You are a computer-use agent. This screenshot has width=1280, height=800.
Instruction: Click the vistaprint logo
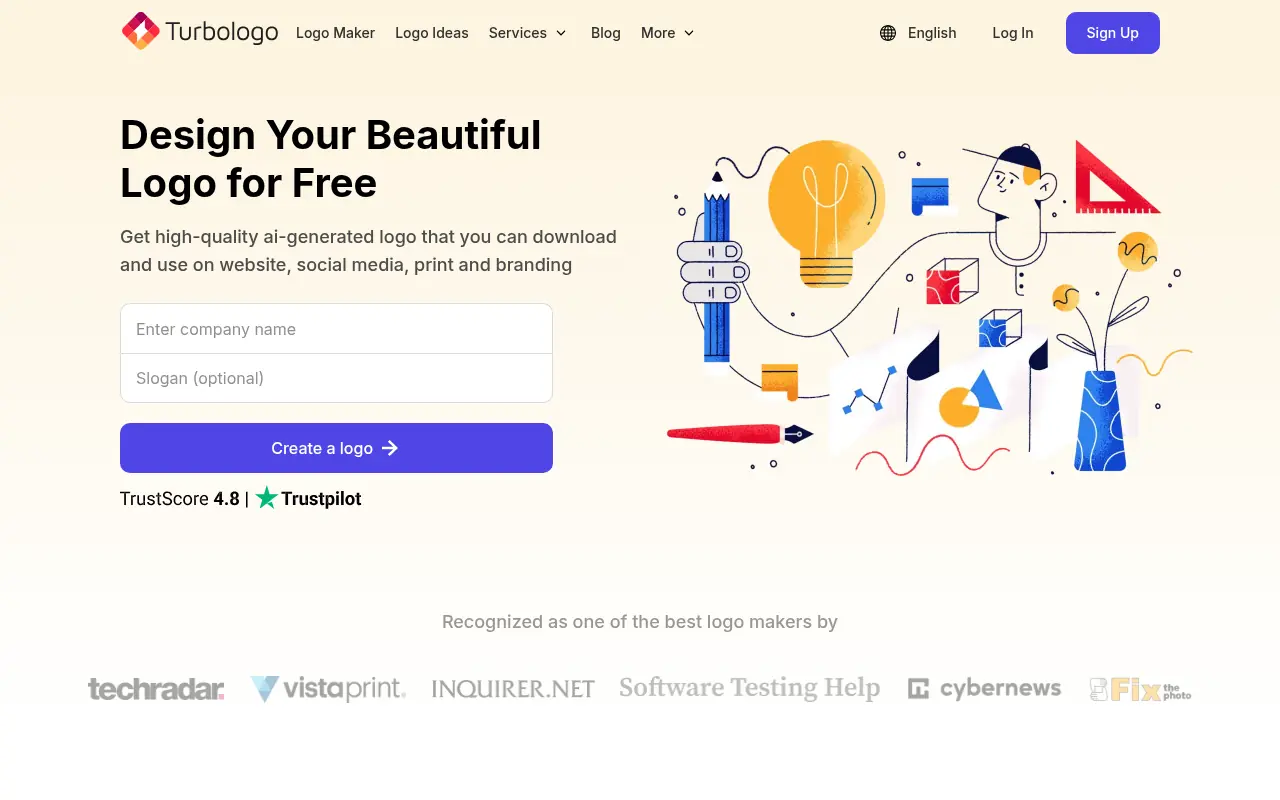[328, 689]
